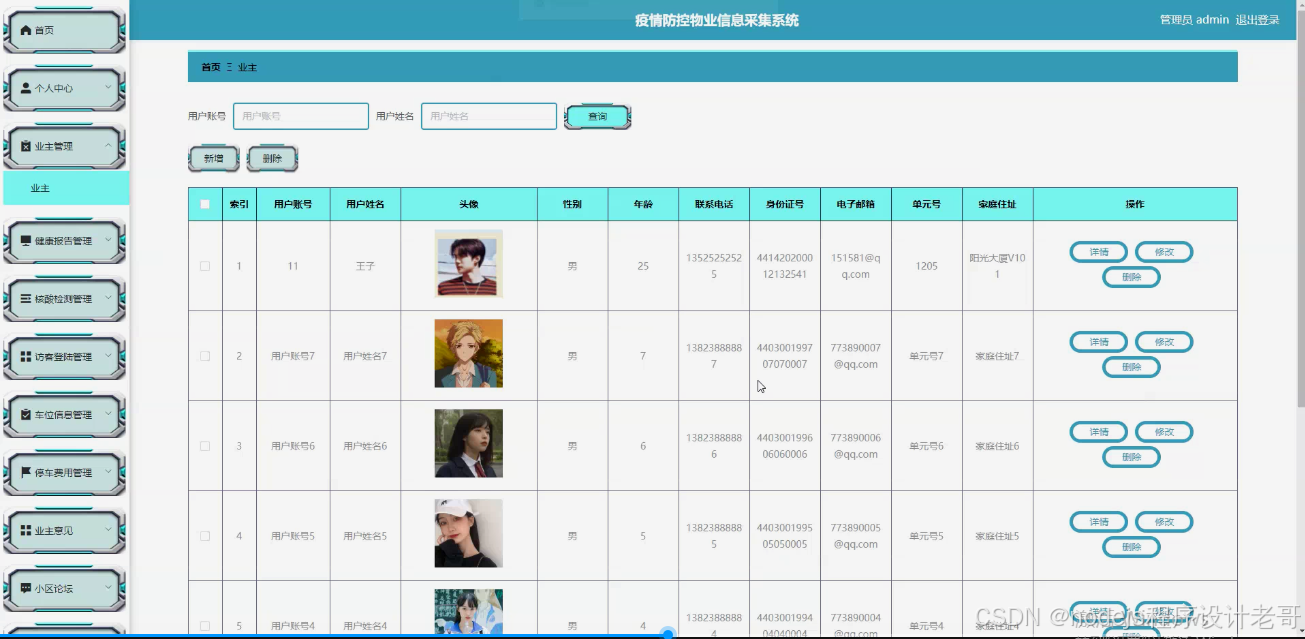Click the person icon beside 个人中心

(26, 88)
